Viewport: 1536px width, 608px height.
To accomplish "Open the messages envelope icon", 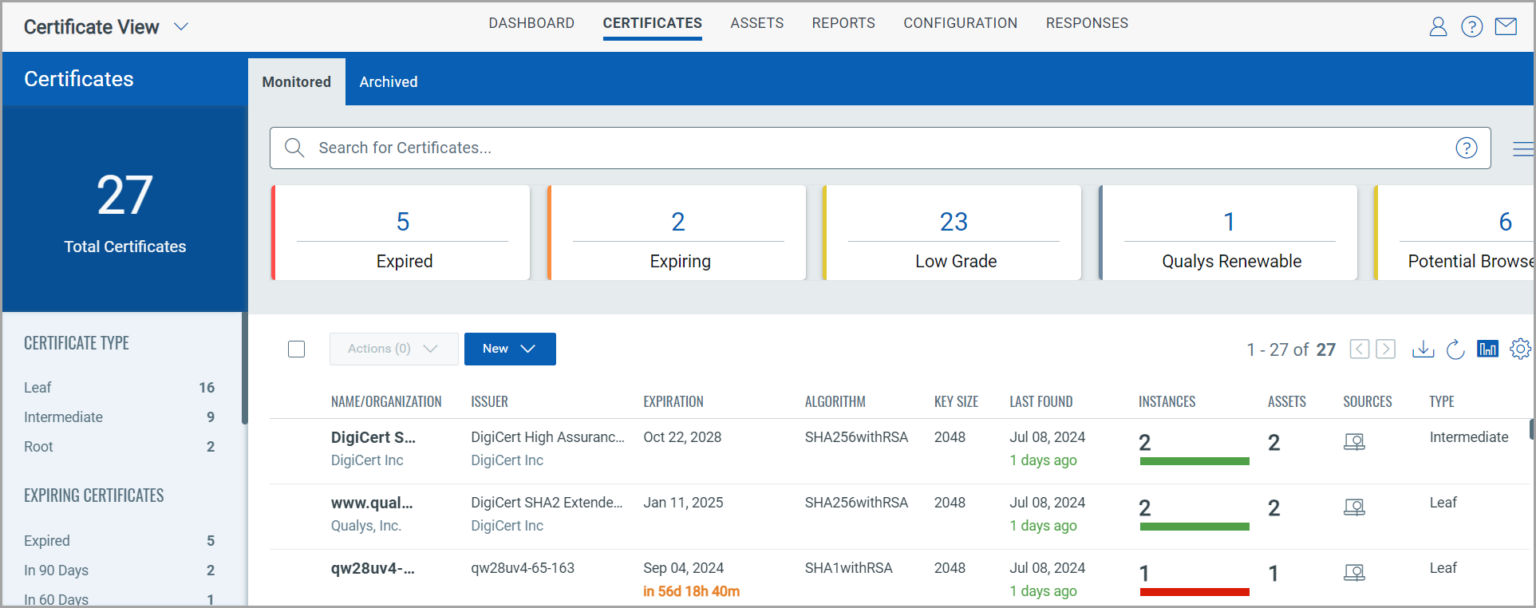I will [1506, 26].
